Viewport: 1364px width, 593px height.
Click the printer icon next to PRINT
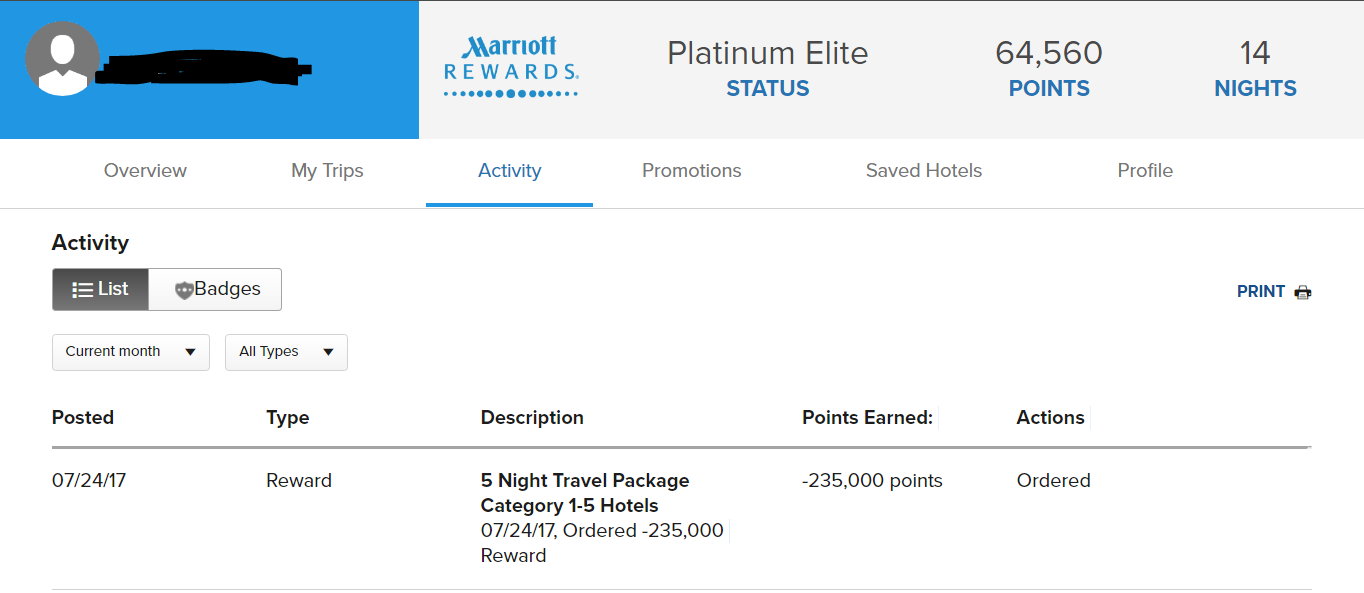[x=1302, y=292]
